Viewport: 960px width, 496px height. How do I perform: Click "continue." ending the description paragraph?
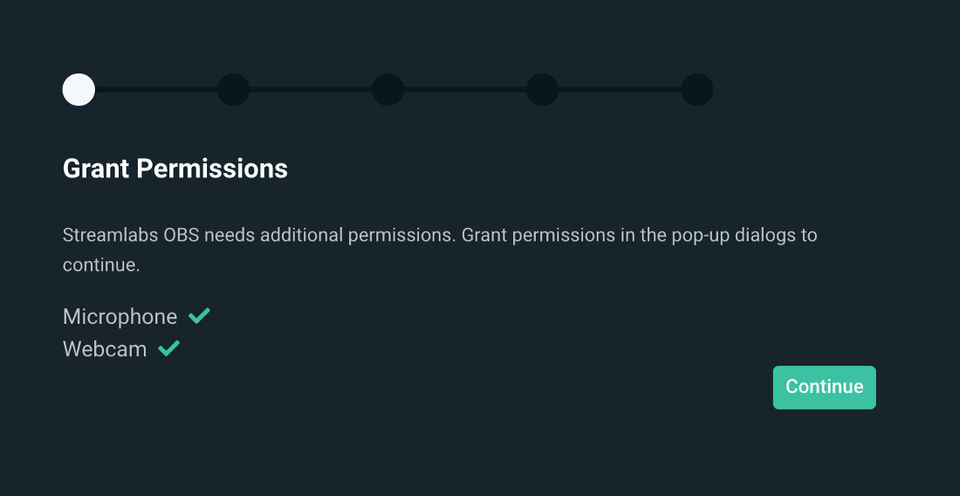tap(100, 266)
